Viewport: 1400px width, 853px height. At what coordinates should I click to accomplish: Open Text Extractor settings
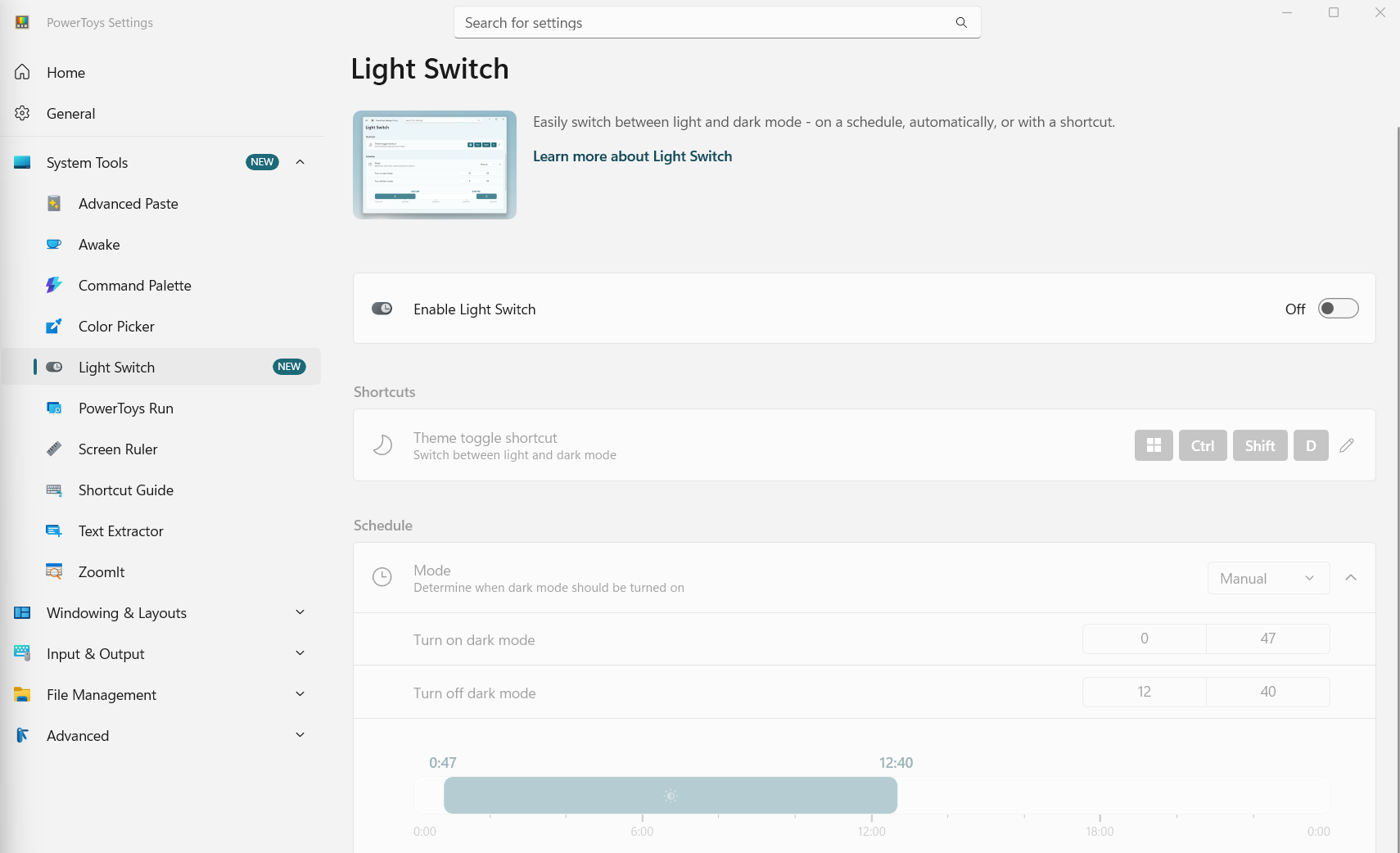coord(162,530)
